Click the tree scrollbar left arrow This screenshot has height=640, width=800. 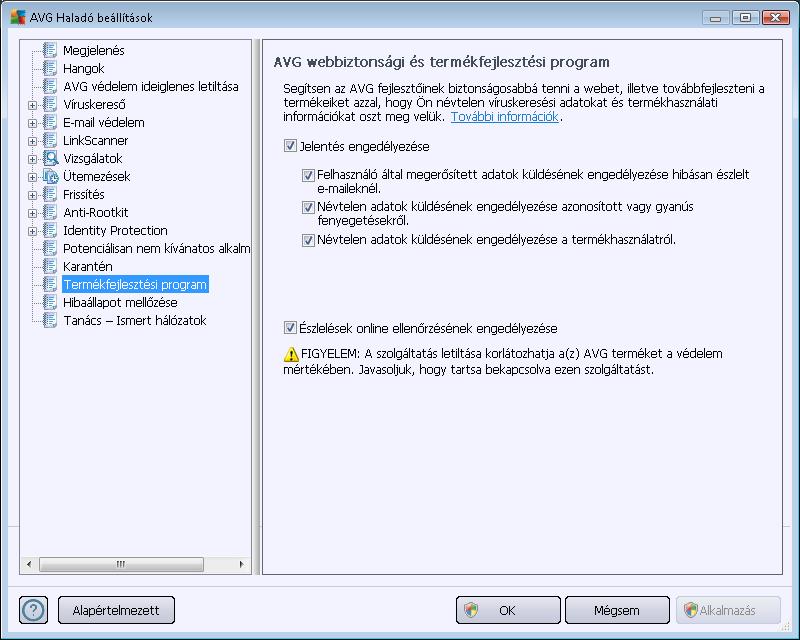click(29, 564)
